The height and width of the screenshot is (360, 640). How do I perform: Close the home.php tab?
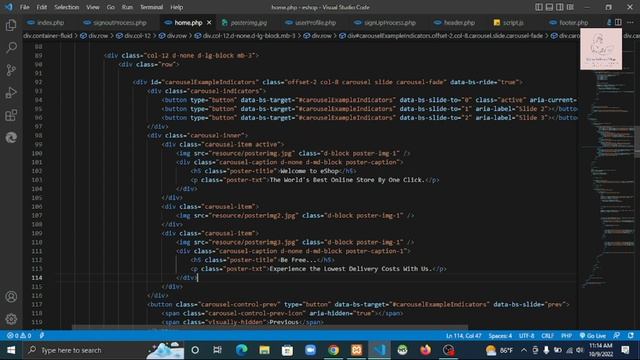tap(209, 22)
